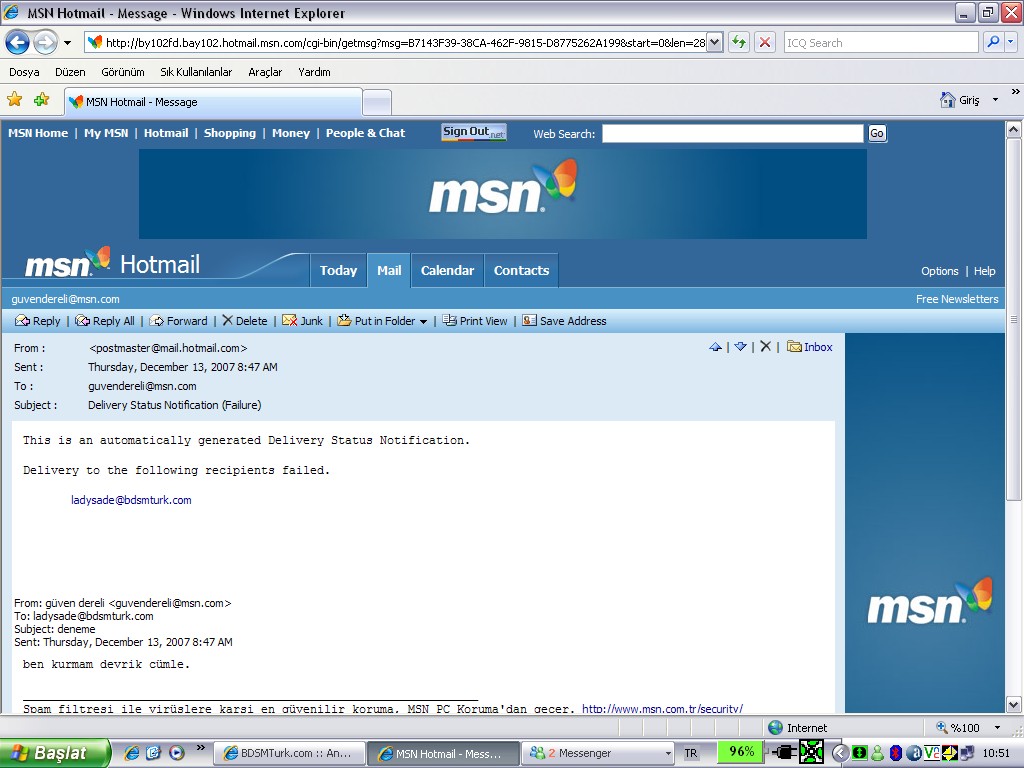Click the TR language indicator
The image size is (1024, 768).
coord(691,753)
